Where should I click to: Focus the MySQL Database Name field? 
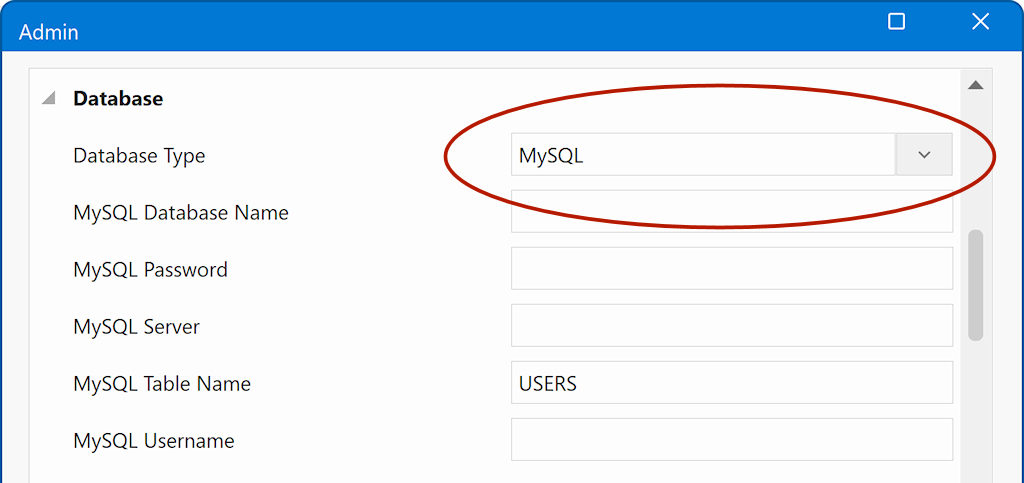tap(731, 212)
